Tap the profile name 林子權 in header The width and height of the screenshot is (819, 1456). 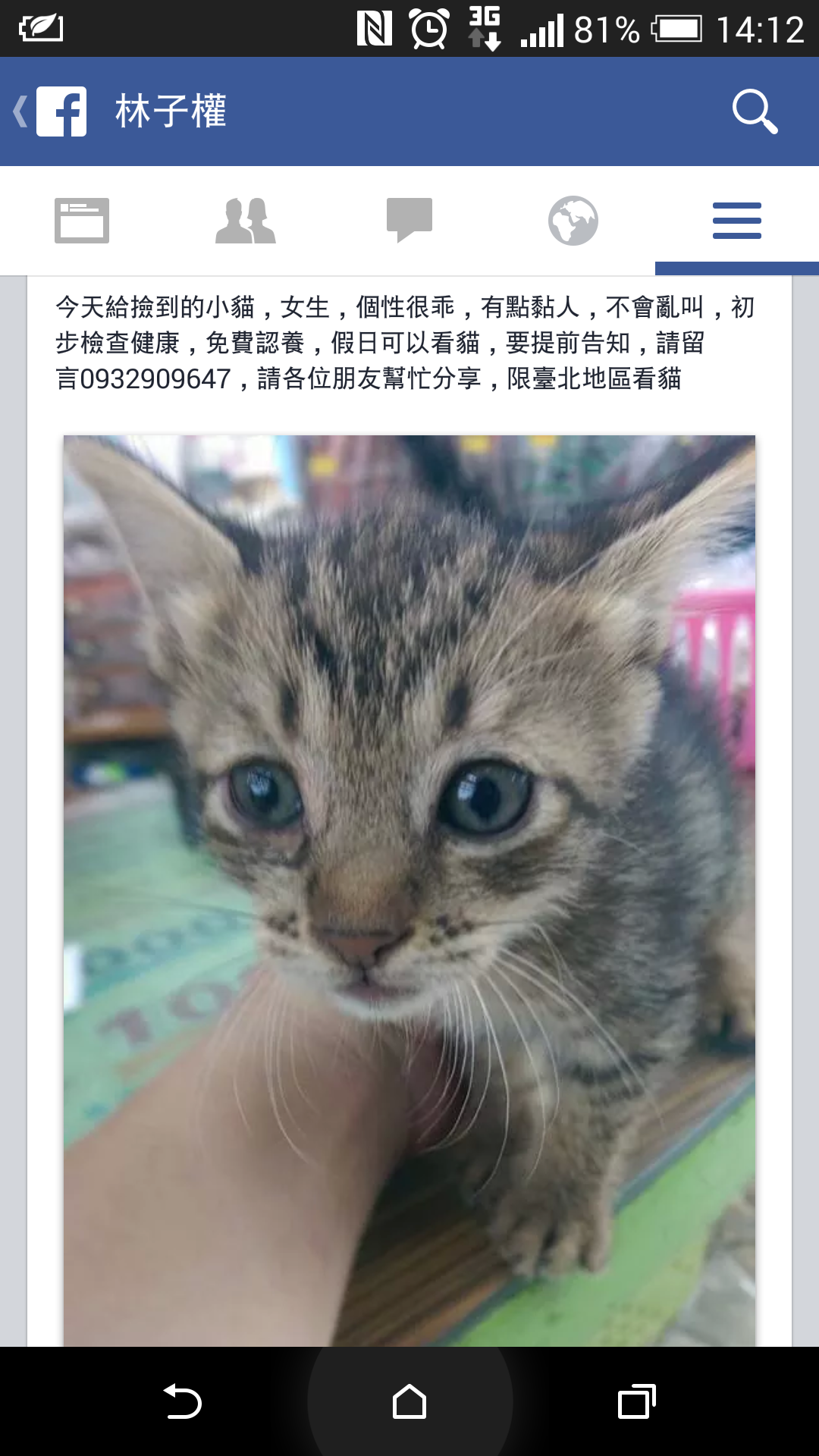pos(171,111)
